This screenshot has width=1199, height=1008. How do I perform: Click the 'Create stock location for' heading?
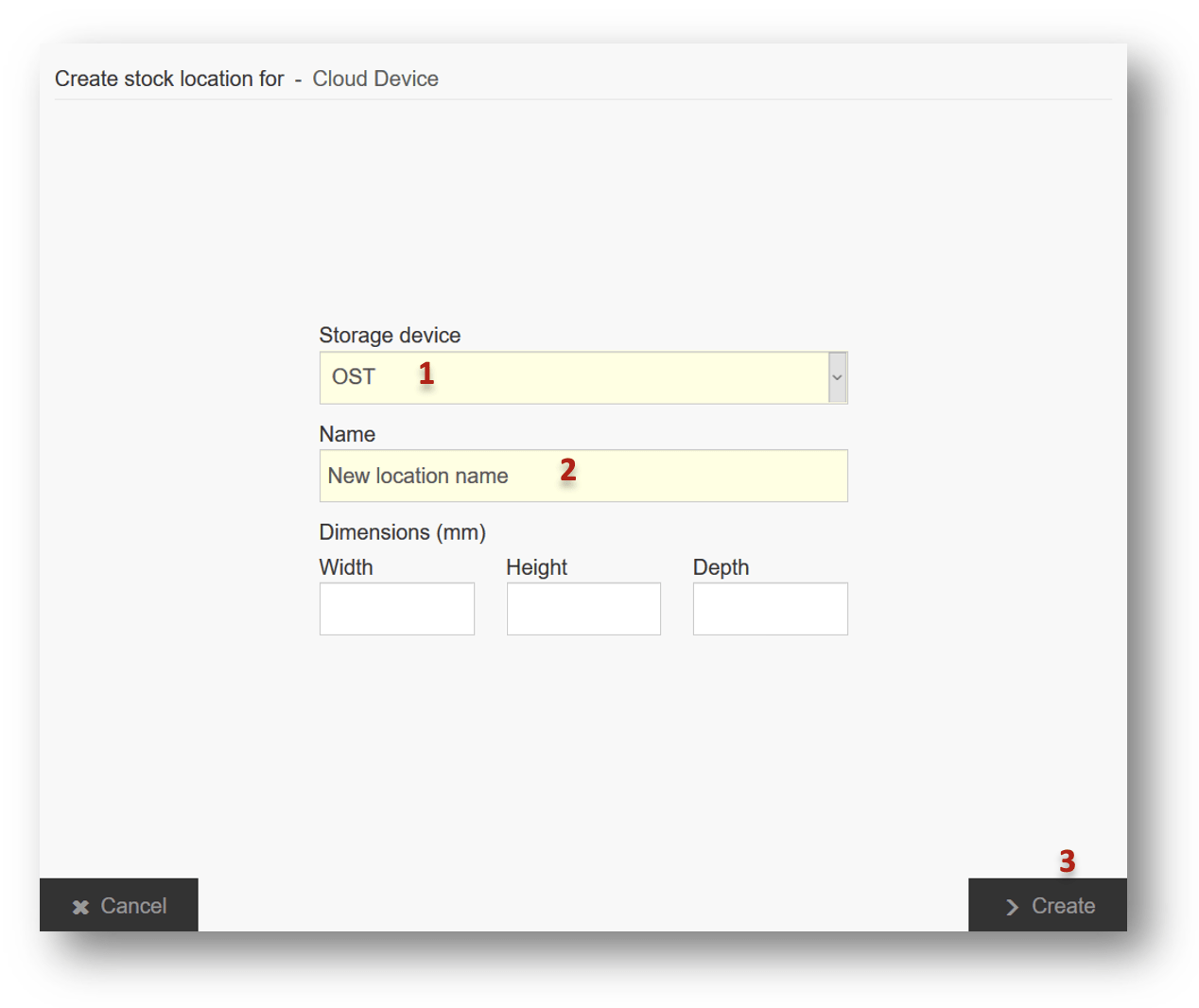169,78
